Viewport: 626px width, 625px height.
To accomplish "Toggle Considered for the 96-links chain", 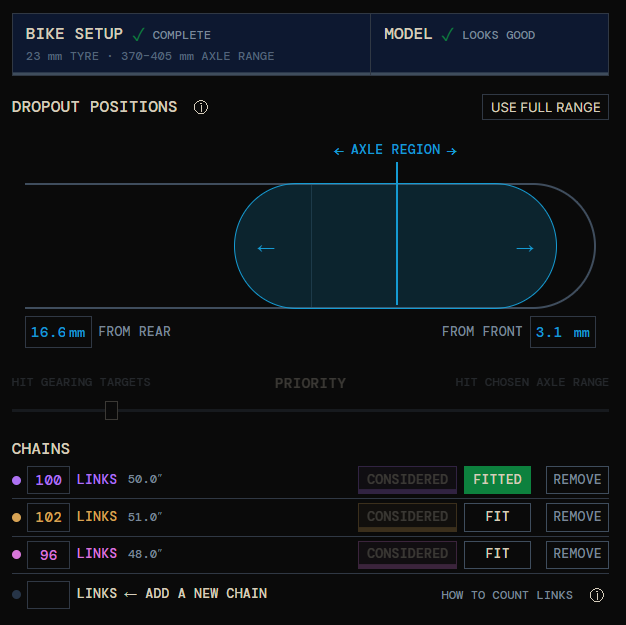I will point(407,554).
